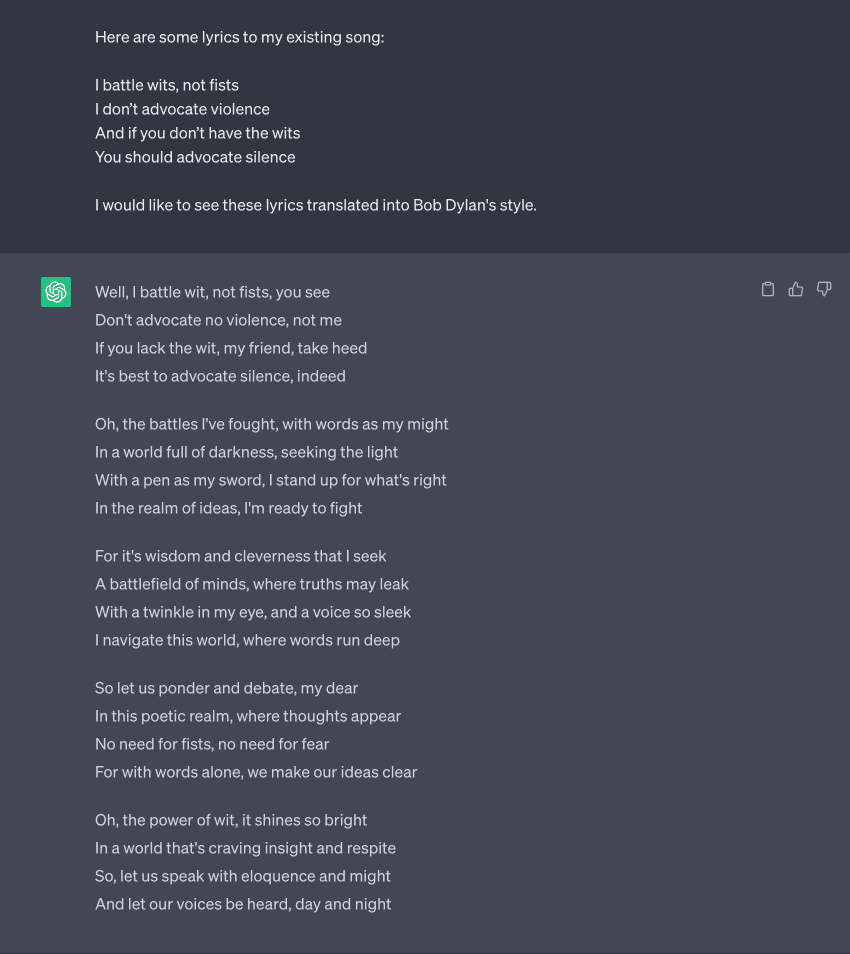
Task: Click the sentence mentioning Bob Dylan's style
Action: (316, 205)
